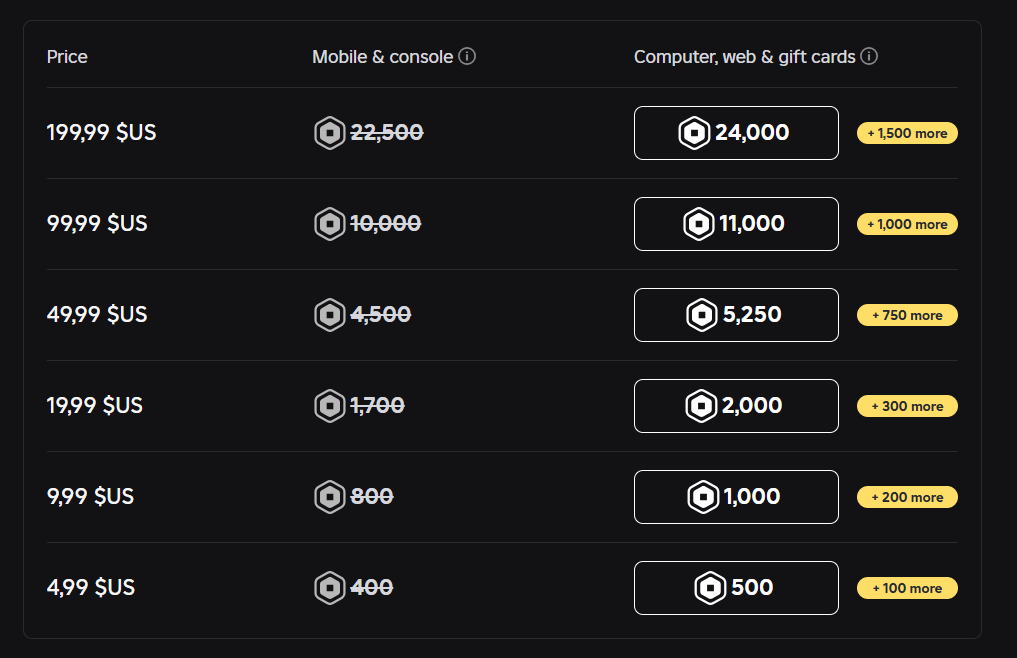Click the +750 more yellow badge

pos(907,315)
